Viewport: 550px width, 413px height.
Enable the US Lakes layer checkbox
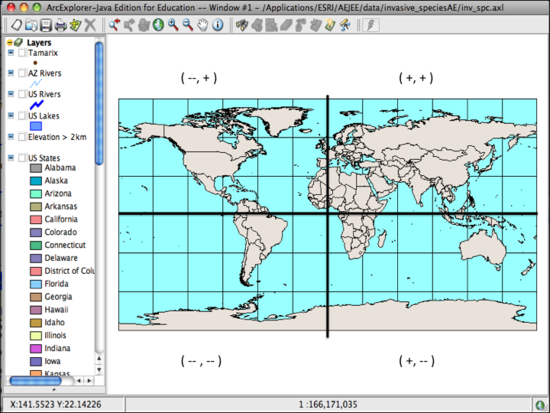click(x=22, y=116)
